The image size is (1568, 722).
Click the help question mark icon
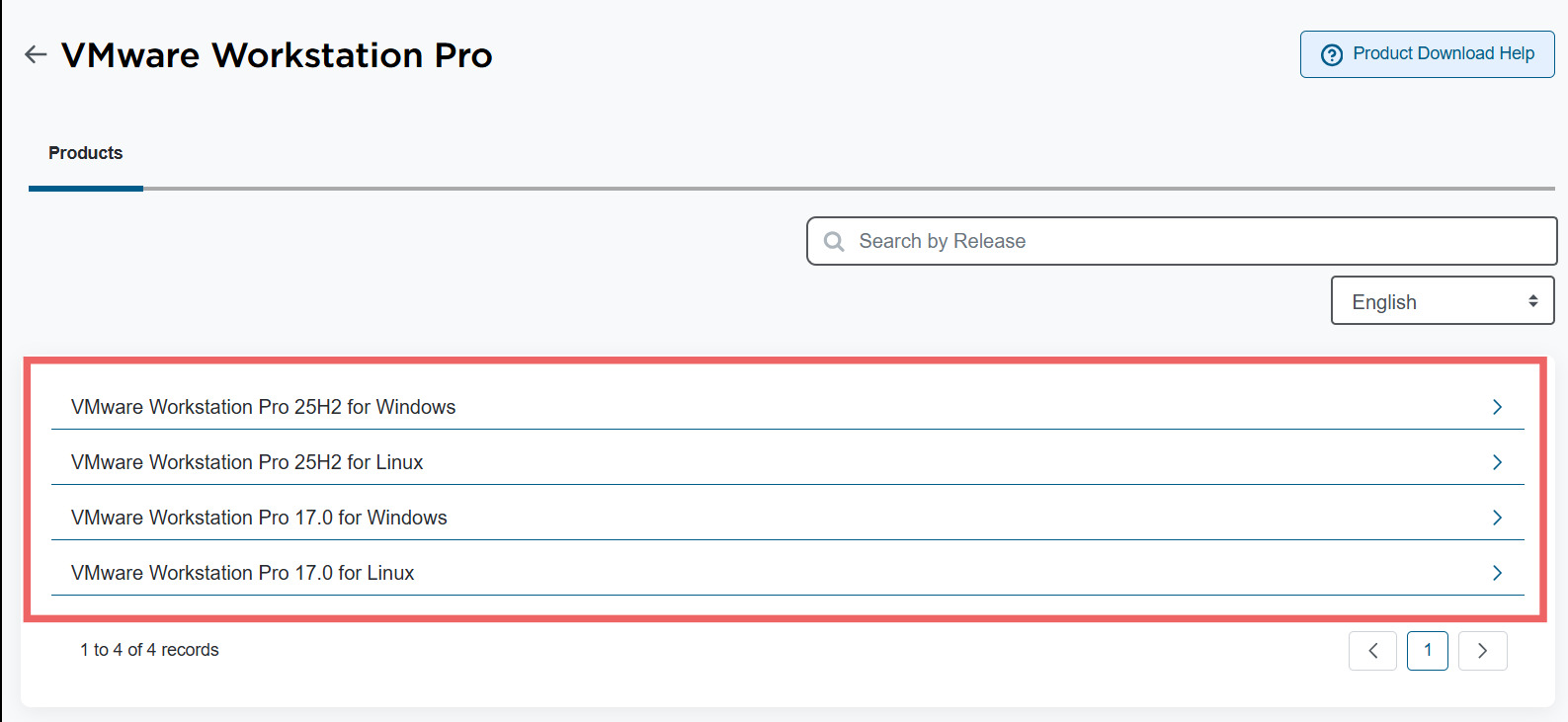pos(1332,54)
